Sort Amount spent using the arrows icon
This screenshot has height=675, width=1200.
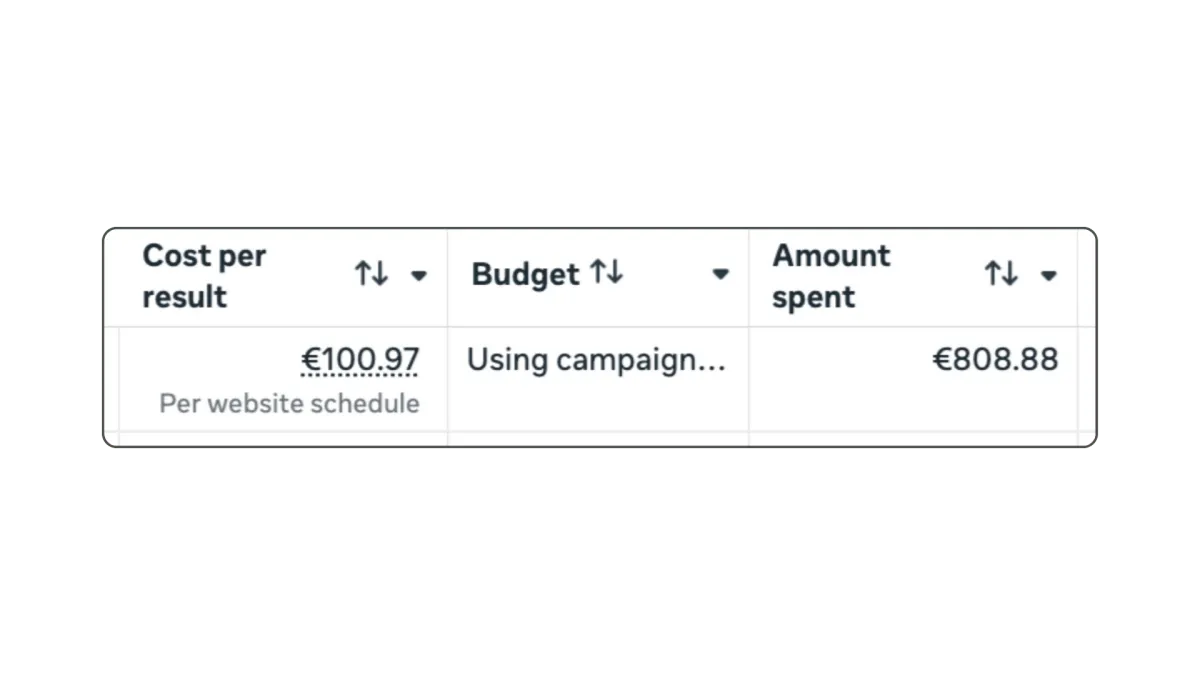(x=1001, y=274)
